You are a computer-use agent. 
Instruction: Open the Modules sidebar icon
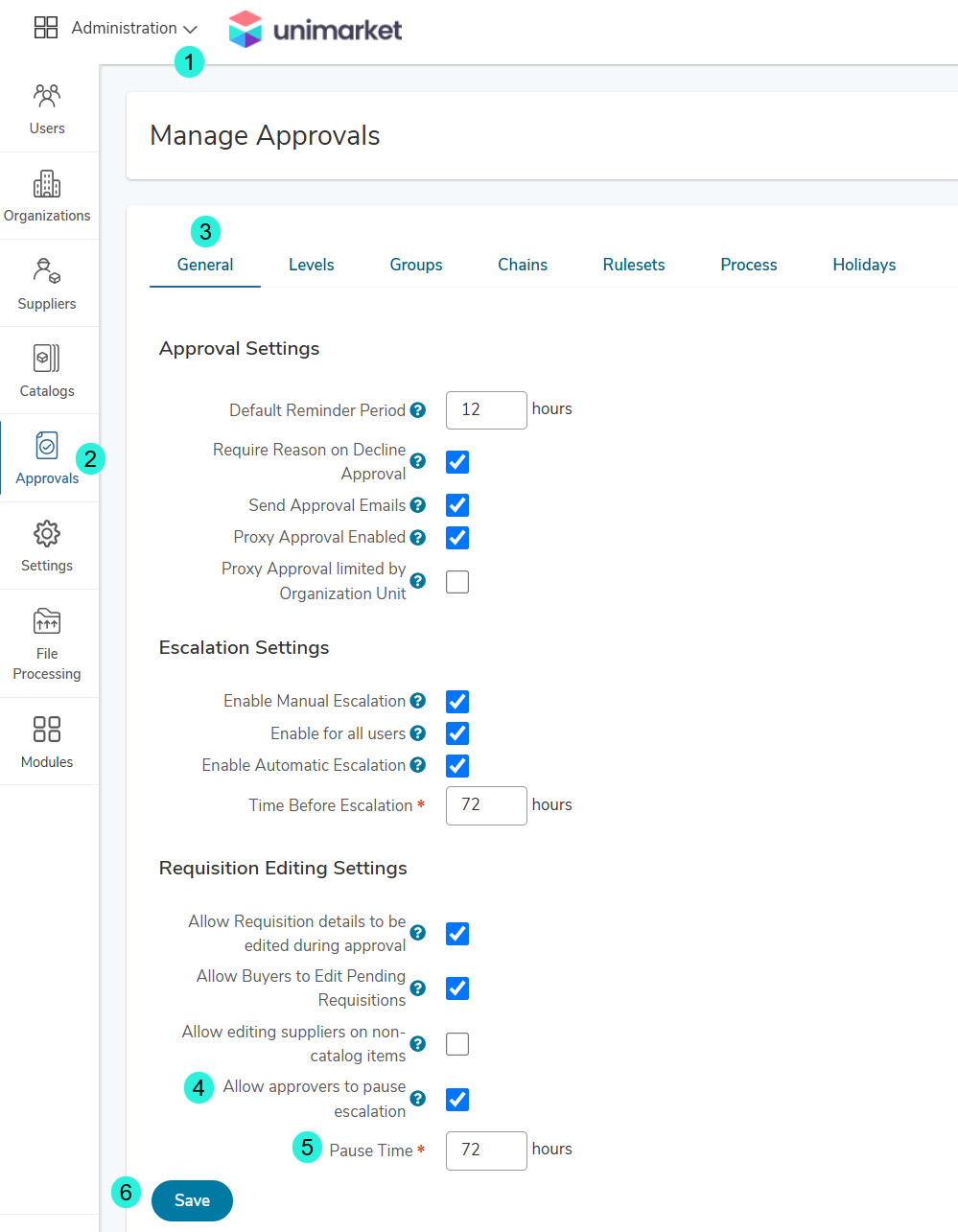(x=47, y=742)
